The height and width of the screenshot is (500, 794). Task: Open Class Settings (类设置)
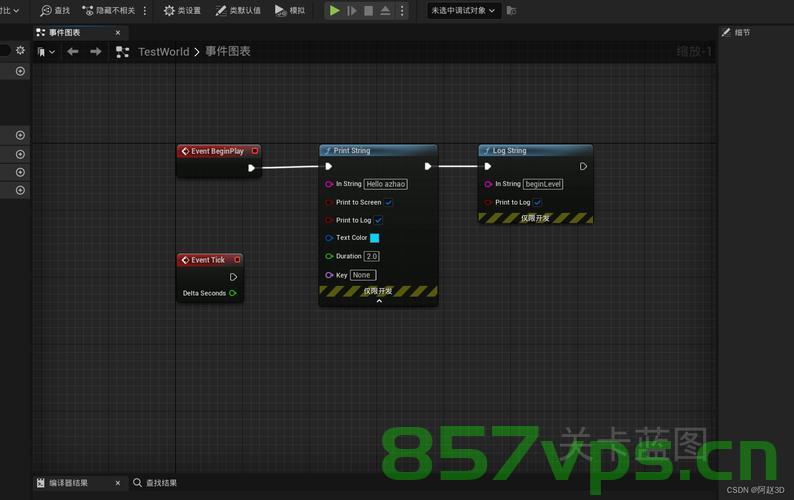click(x=182, y=10)
